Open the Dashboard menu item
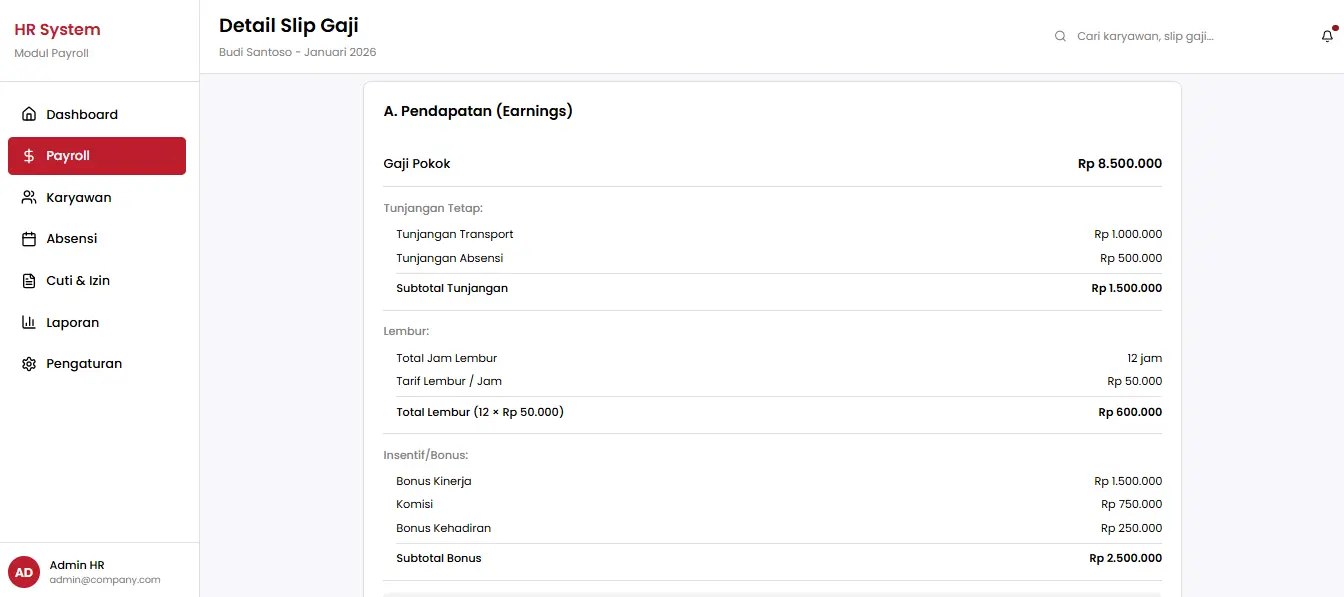 82,114
